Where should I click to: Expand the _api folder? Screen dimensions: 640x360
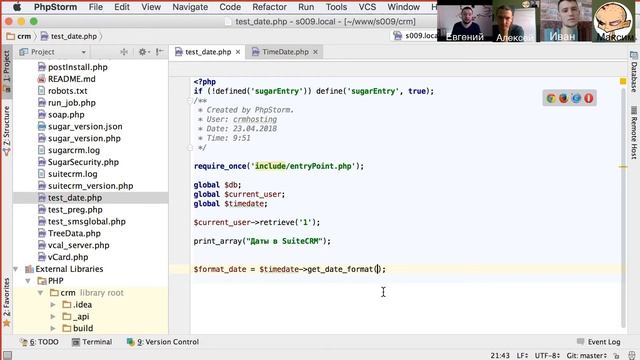click(53, 316)
